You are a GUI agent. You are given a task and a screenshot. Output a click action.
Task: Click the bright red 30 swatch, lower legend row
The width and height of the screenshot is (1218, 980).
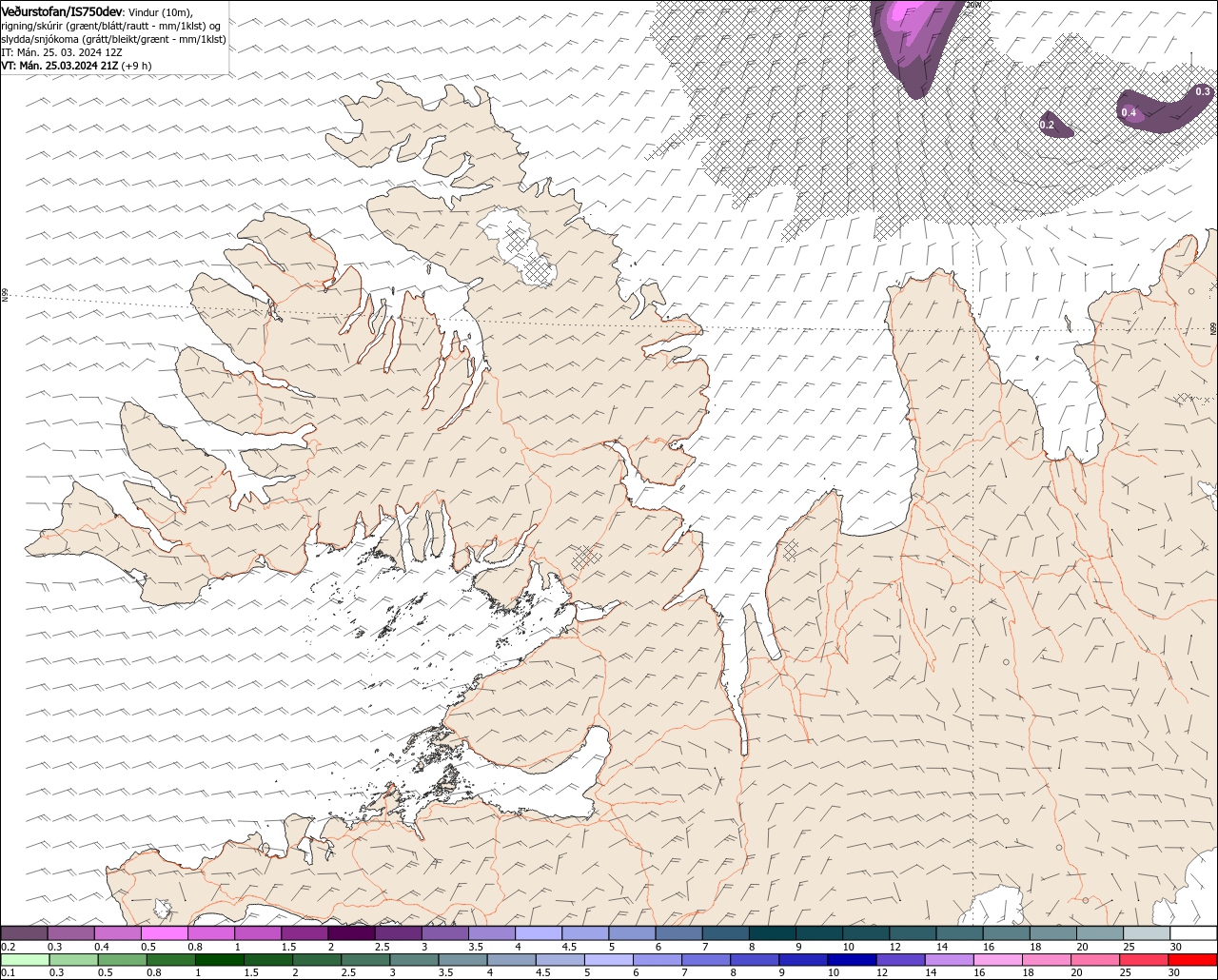pos(1191,960)
